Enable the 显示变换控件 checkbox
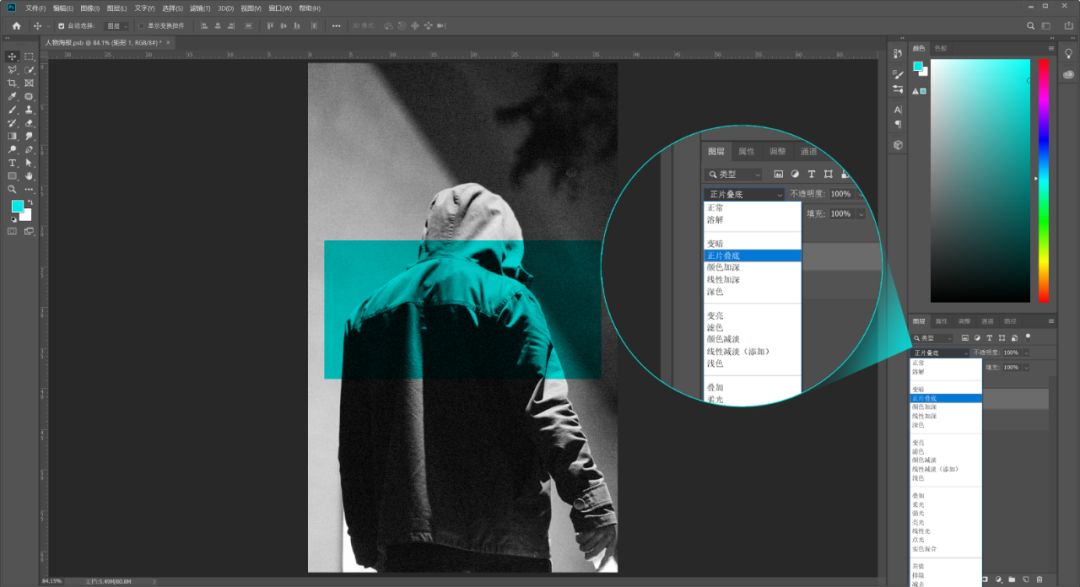Image resolution: width=1080 pixels, height=587 pixels. 141,26
